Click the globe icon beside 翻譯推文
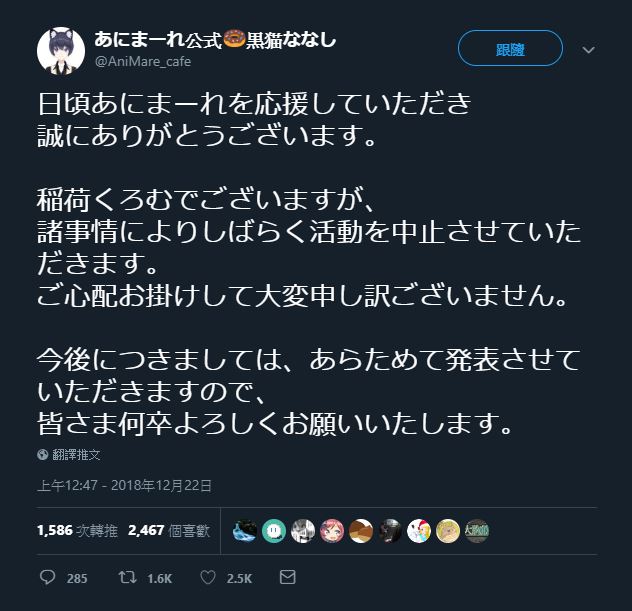The image size is (632, 611). click(x=43, y=455)
